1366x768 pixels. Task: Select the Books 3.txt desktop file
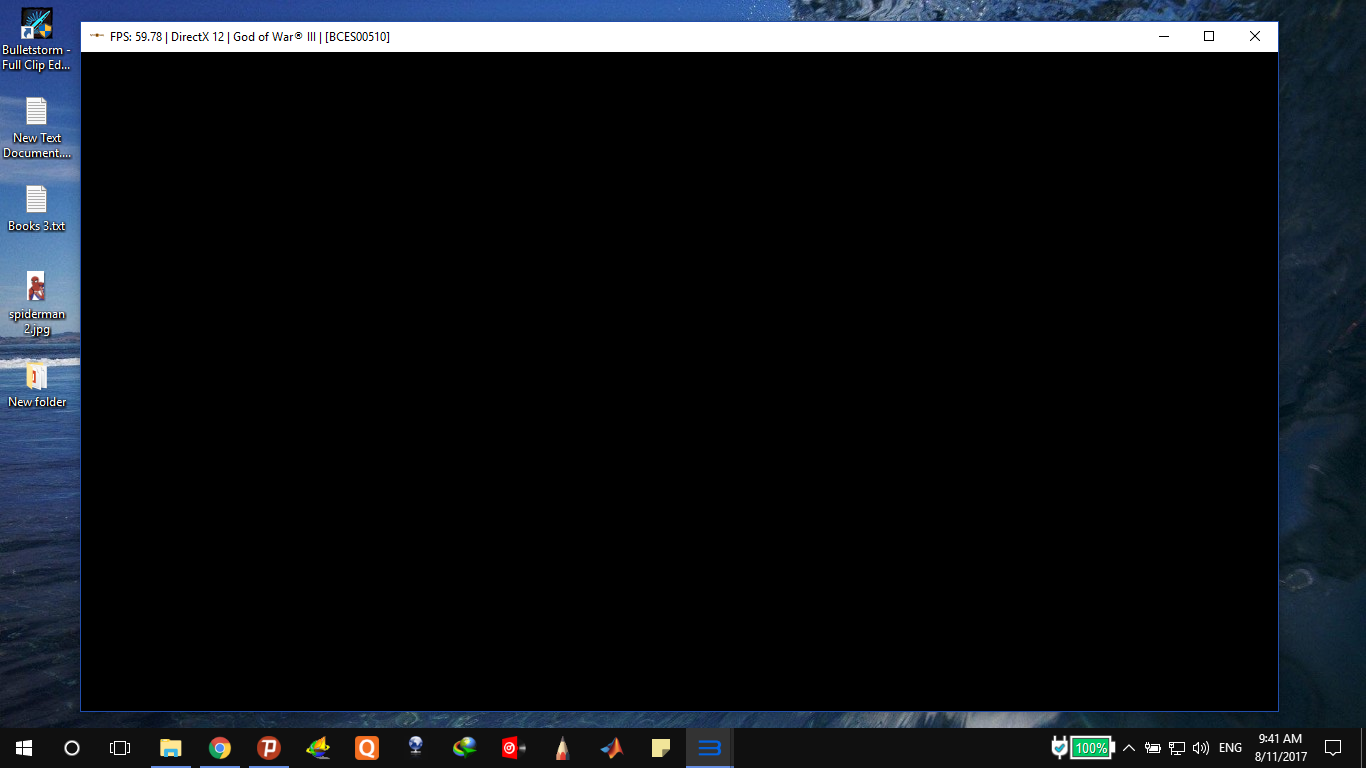[x=37, y=209]
